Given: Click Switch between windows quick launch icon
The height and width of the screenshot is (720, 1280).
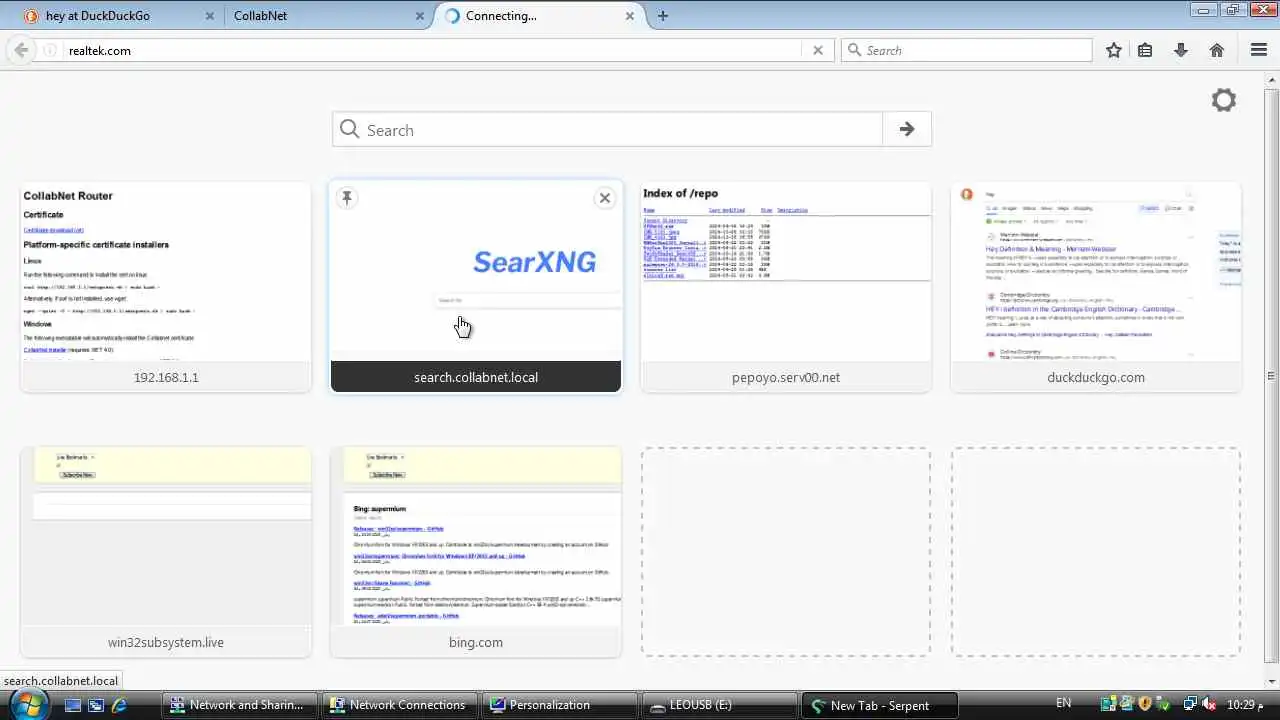Looking at the screenshot, I should coord(96,705).
